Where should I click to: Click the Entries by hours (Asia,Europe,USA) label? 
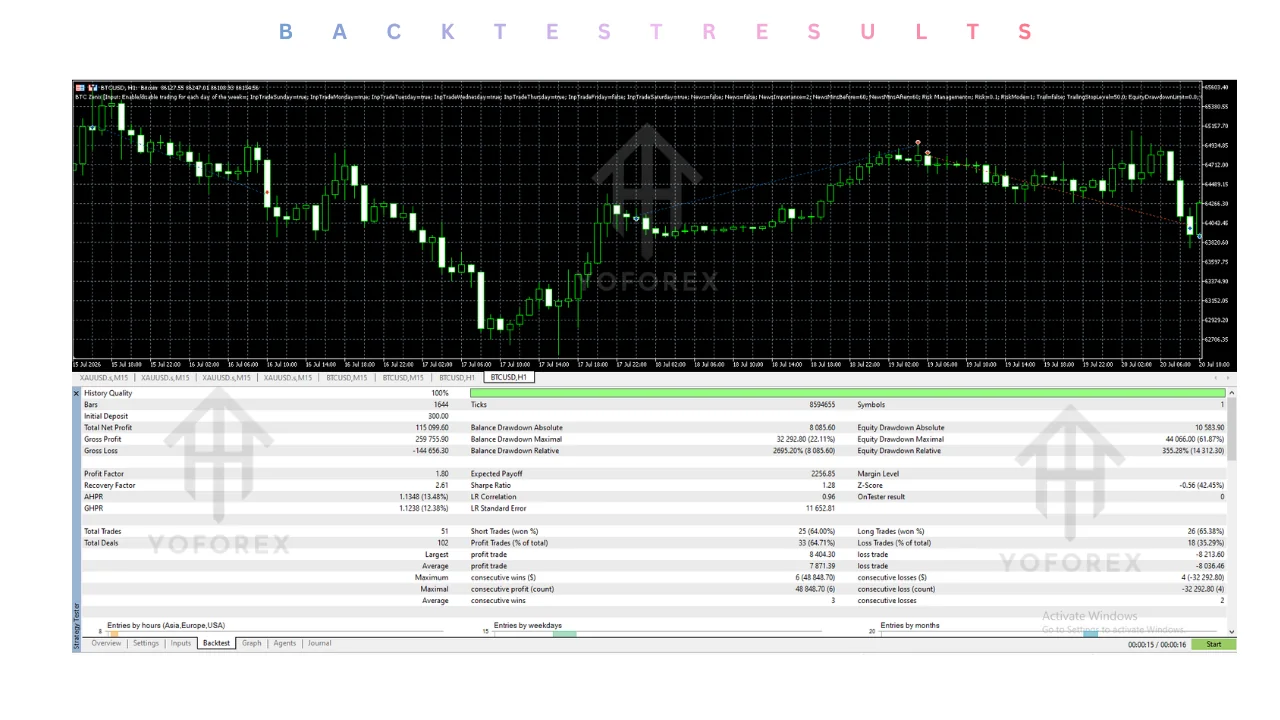pyautogui.click(x=166, y=625)
